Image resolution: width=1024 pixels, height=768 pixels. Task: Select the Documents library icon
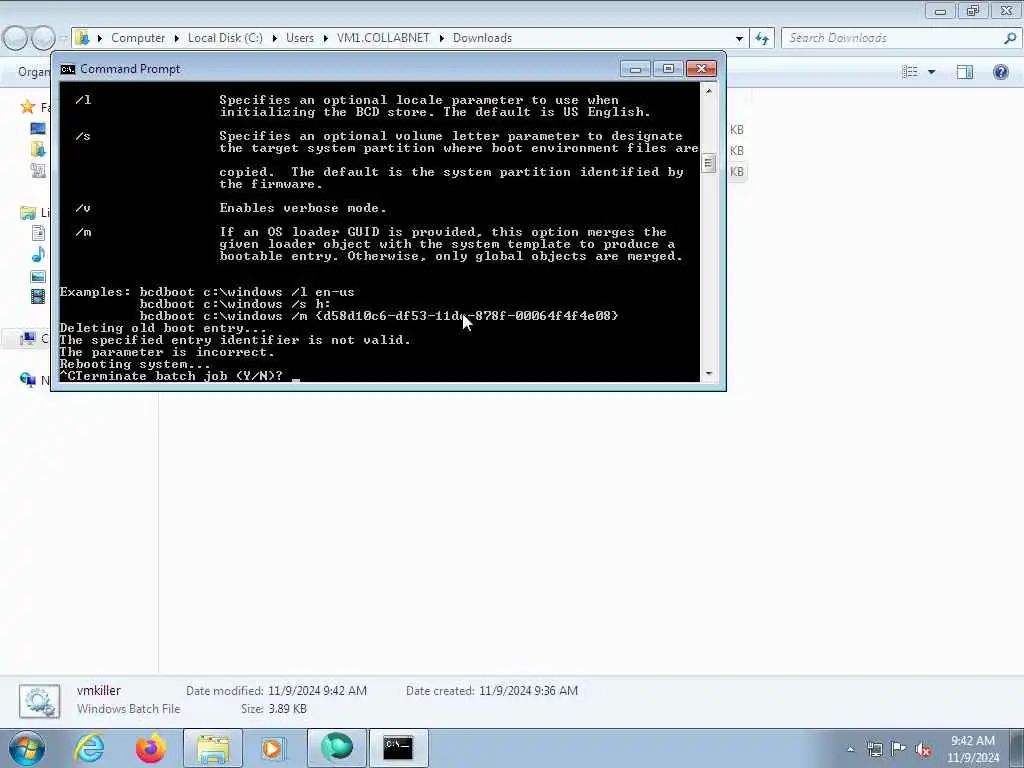(x=38, y=233)
